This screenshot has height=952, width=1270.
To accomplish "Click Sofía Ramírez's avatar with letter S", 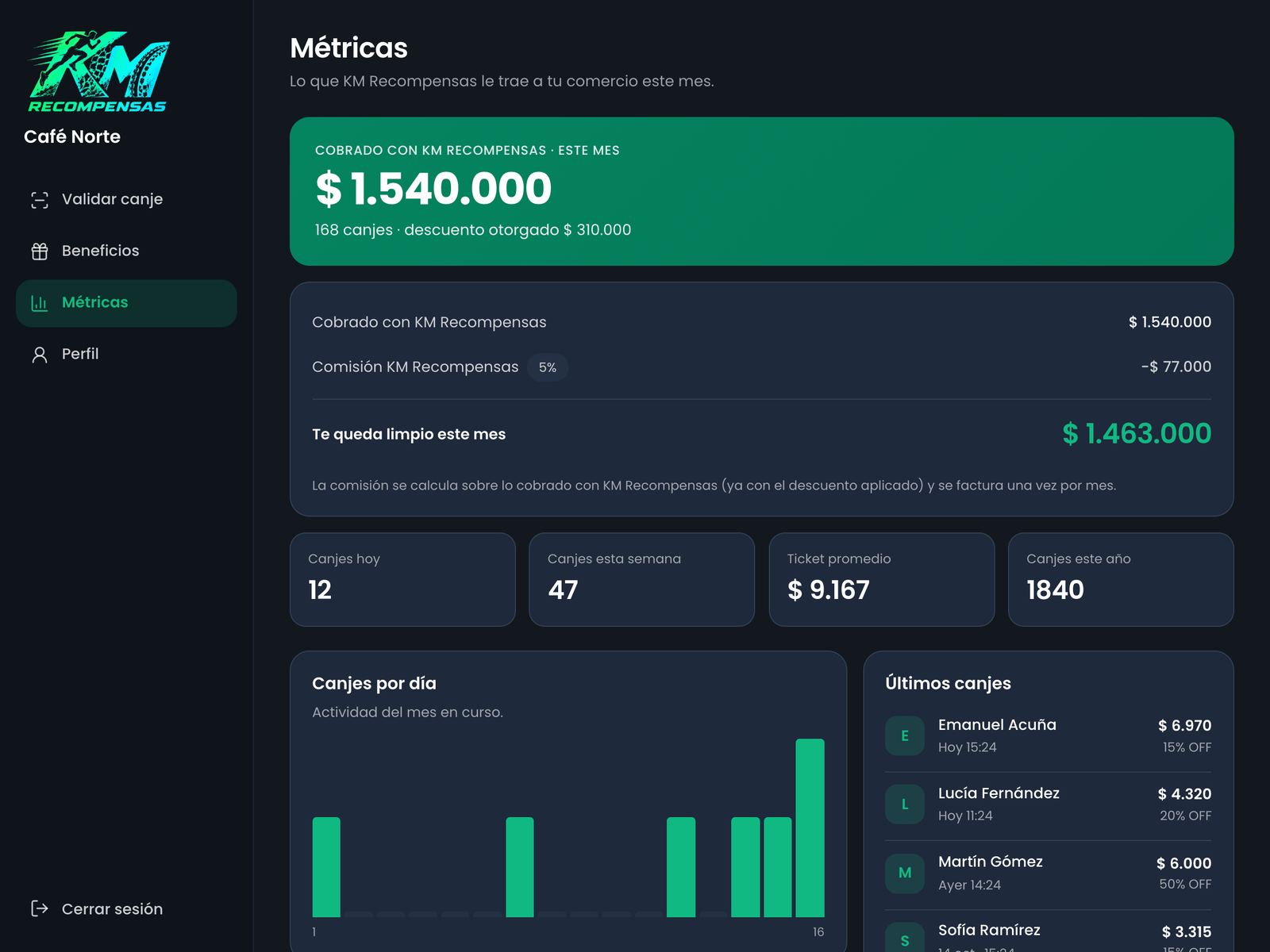I will coord(905,937).
